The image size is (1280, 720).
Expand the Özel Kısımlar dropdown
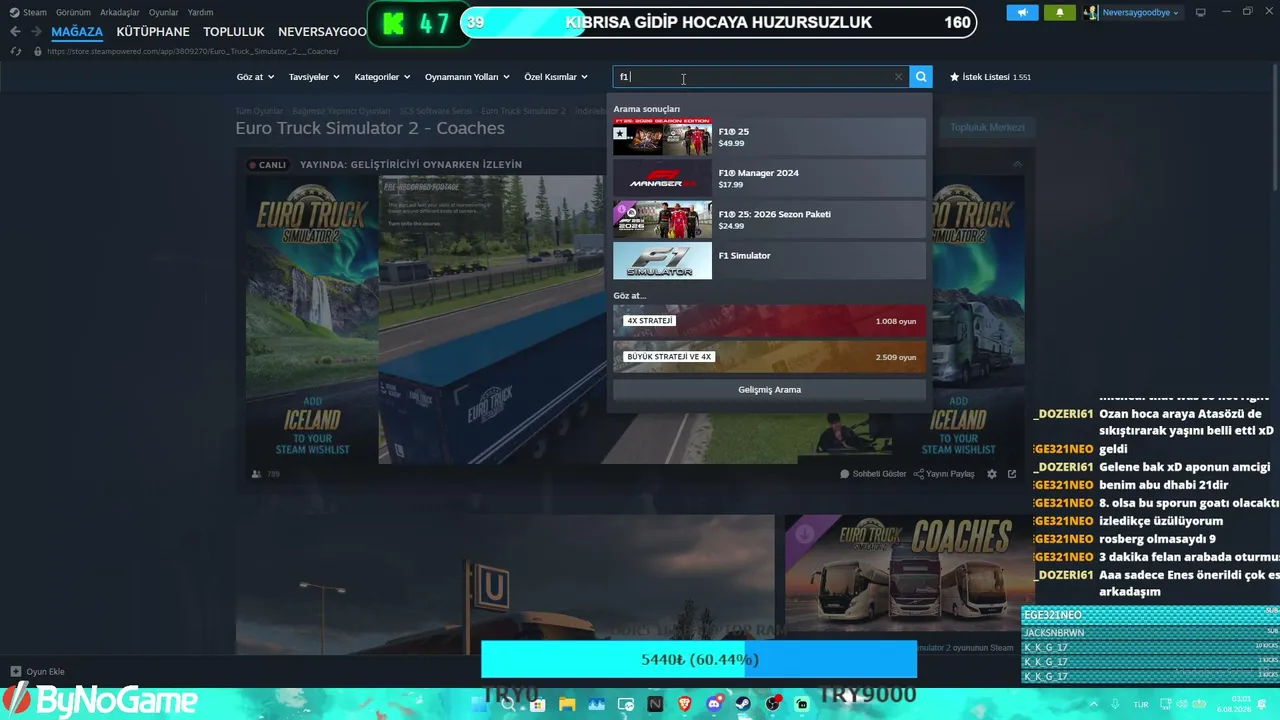point(556,77)
